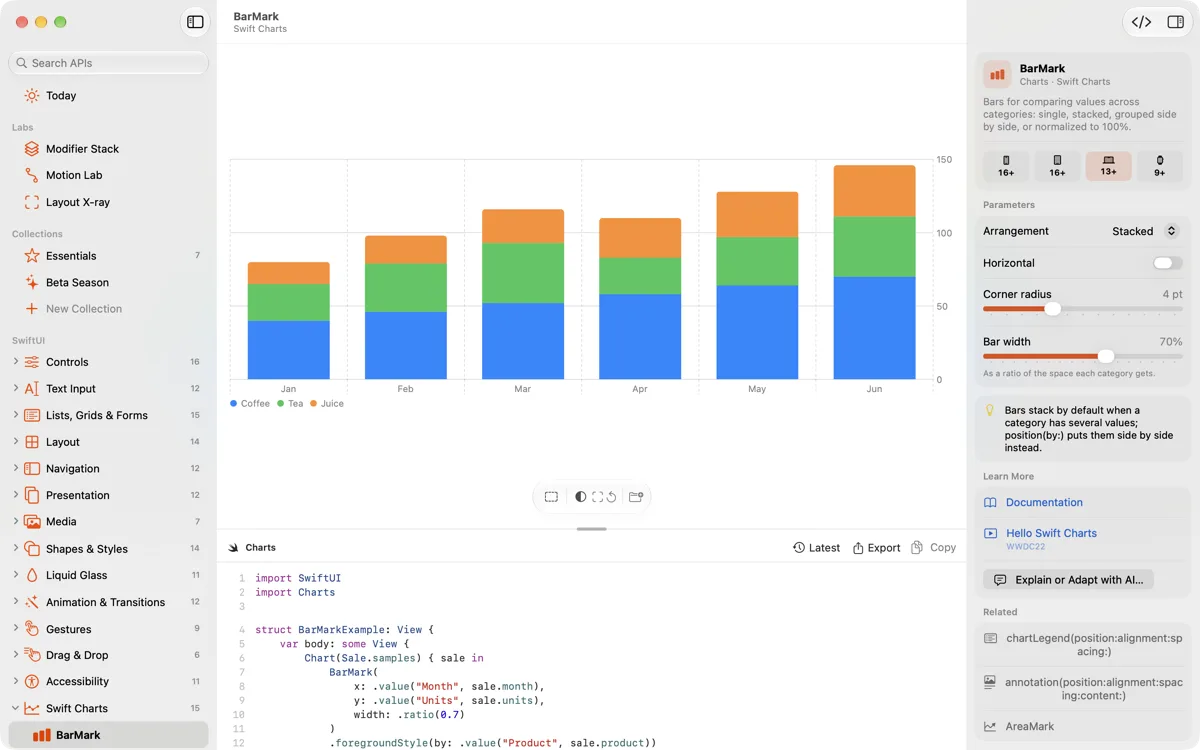Show code view with angle brackets icon

tap(1141, 22)
